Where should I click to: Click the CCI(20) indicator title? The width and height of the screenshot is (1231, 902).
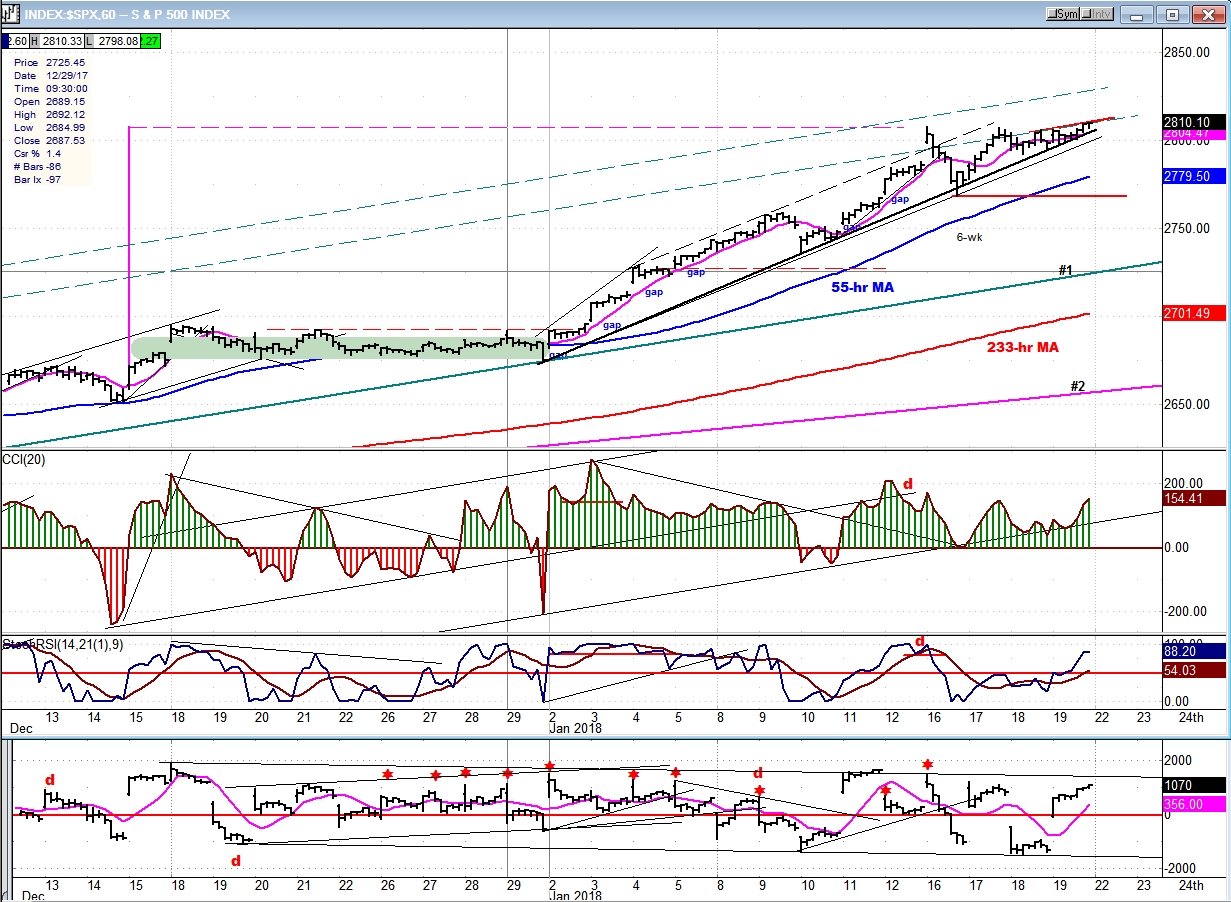tap(26, 459)
